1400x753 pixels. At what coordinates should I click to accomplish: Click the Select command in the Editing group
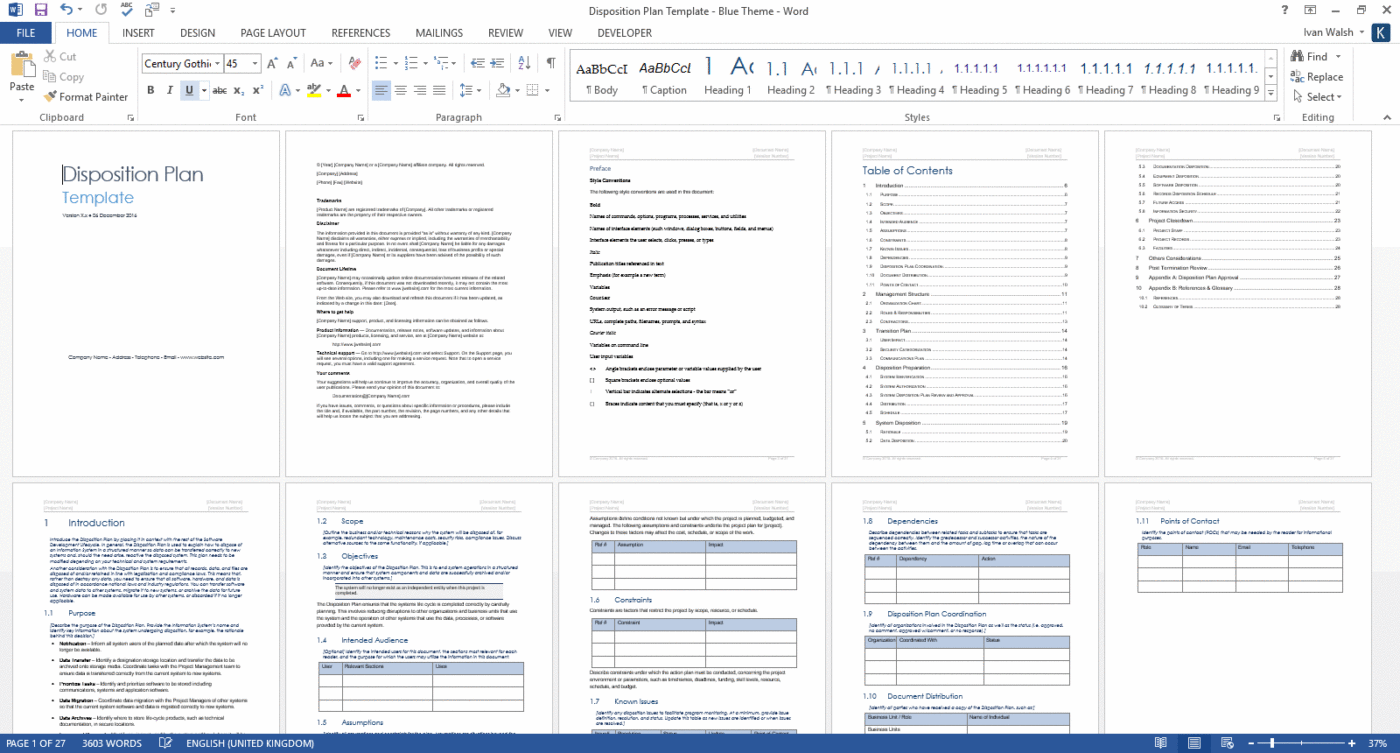point(1316,97)
